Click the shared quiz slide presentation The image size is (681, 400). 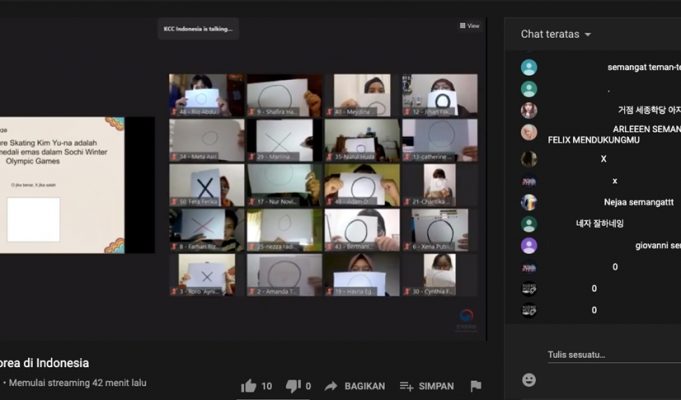[x=62, y=185]
